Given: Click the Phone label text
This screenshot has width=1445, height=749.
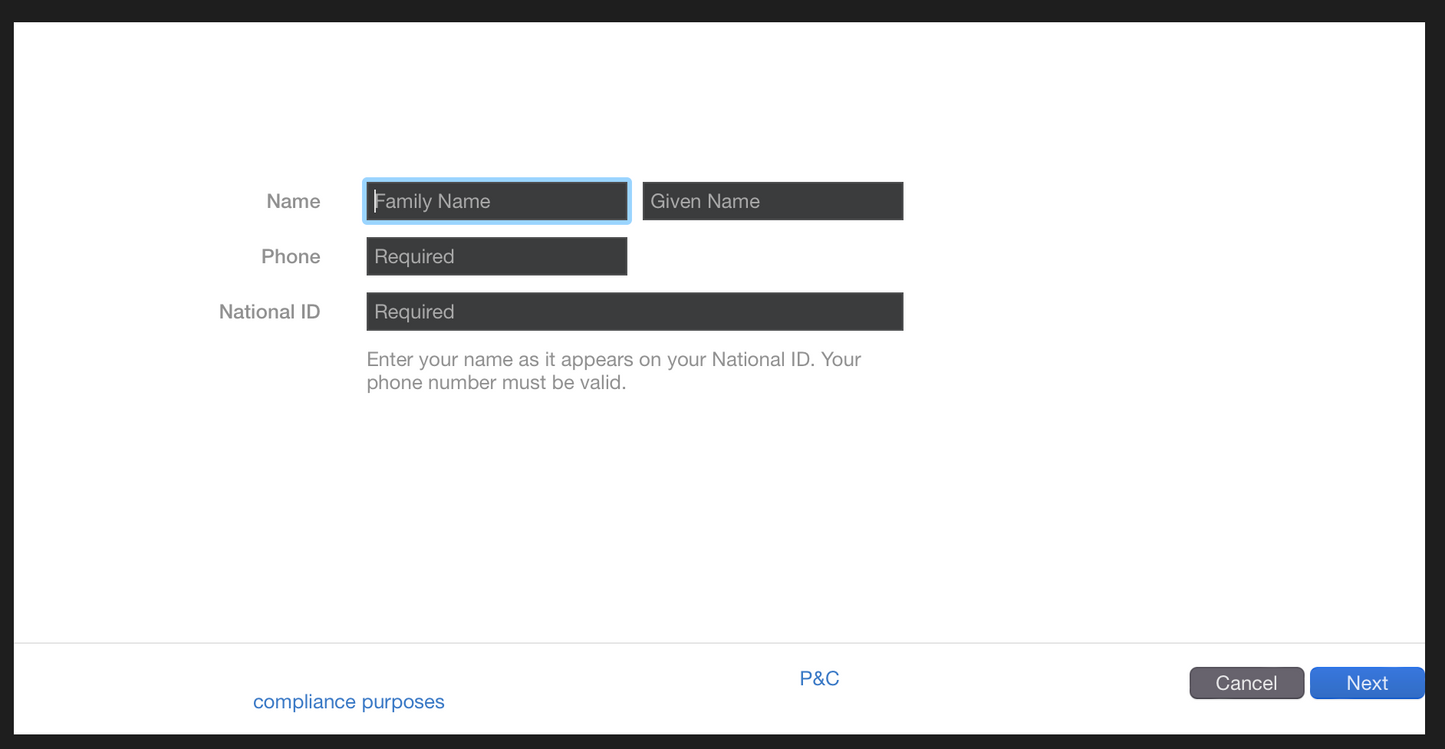Looking at the screenshot, I should click(291, 256).
